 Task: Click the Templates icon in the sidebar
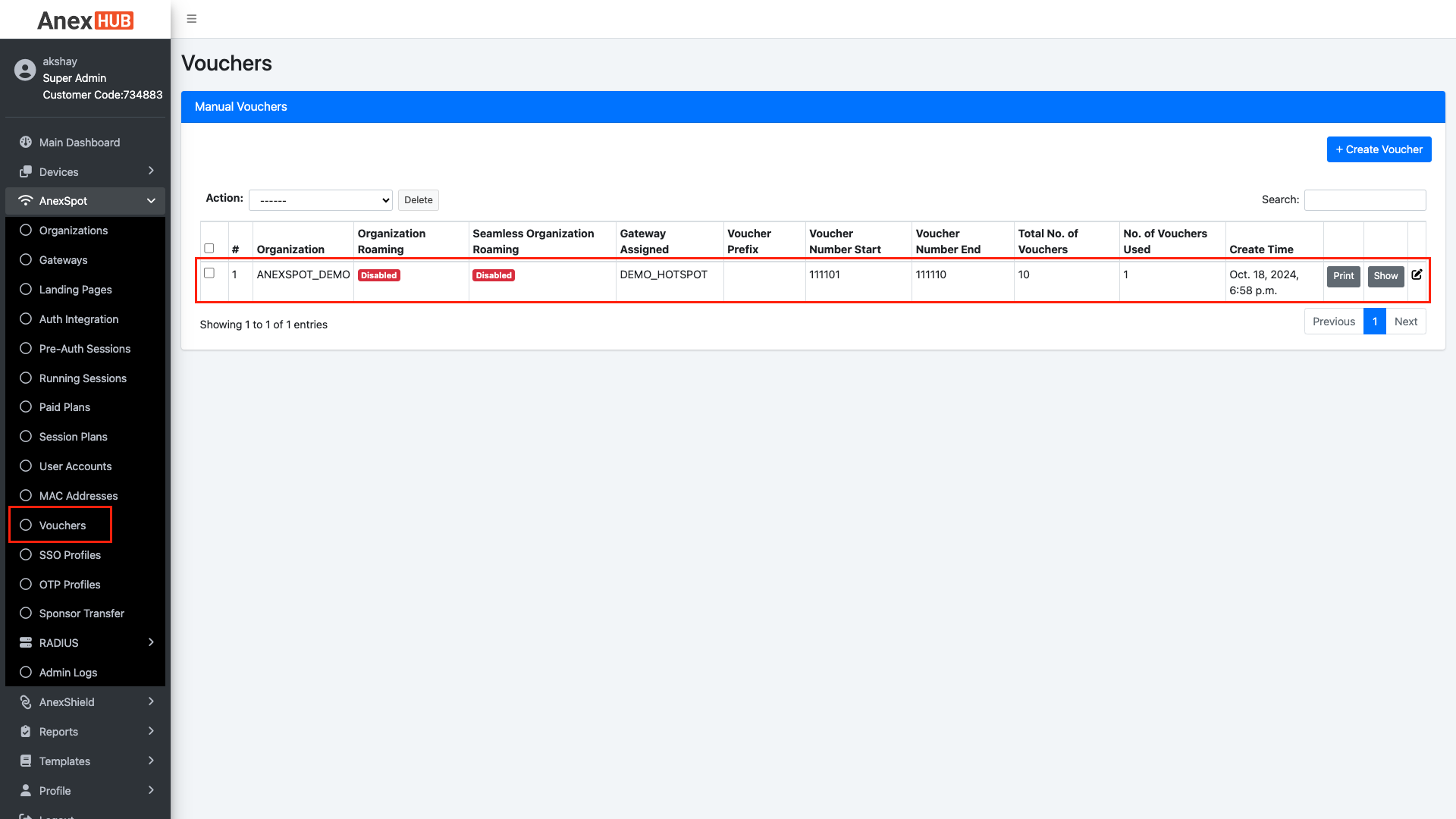25,761
